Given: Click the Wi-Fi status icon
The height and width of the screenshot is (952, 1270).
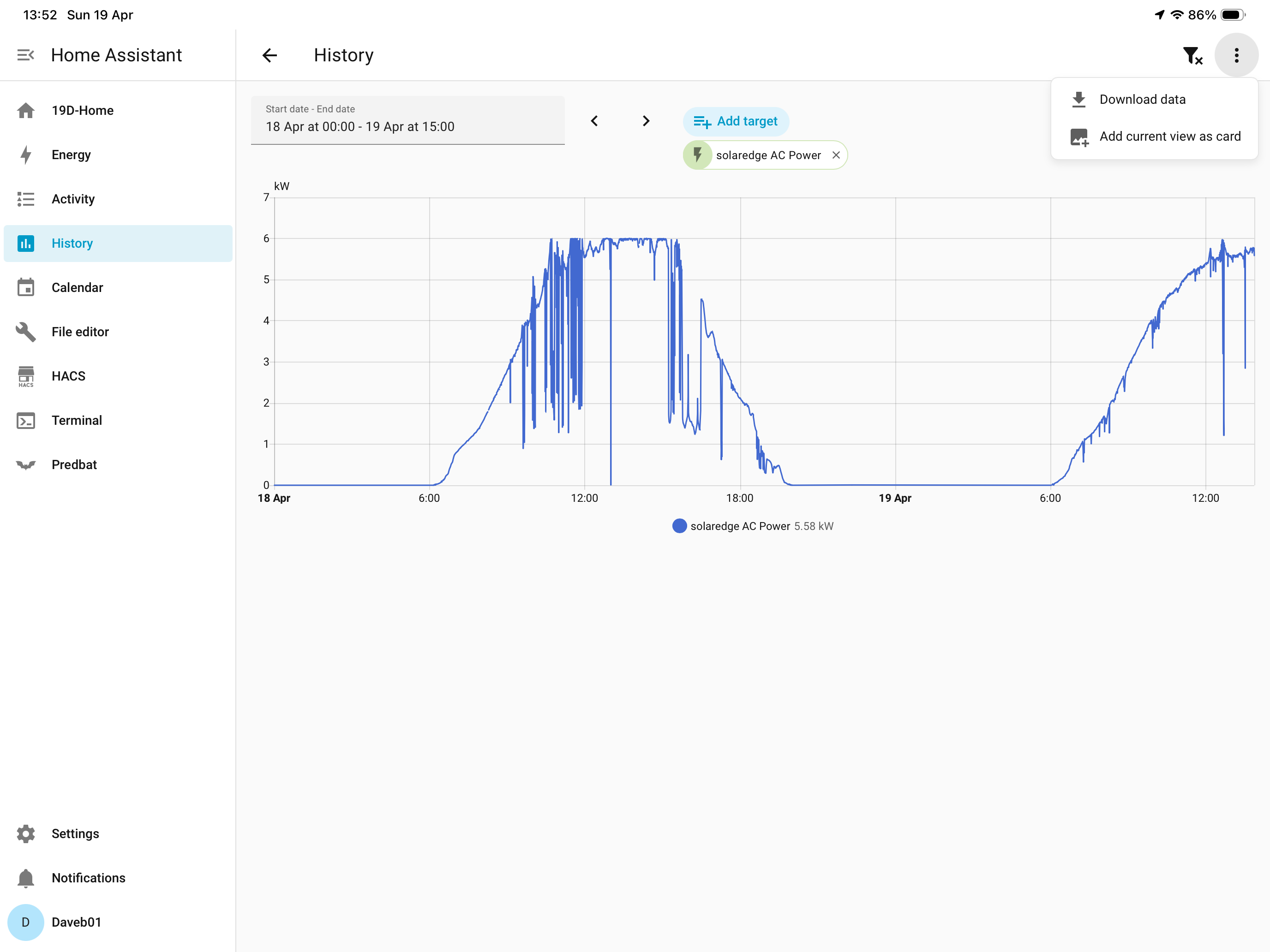Looking at the screenshot, I should tap(1177, 15).
